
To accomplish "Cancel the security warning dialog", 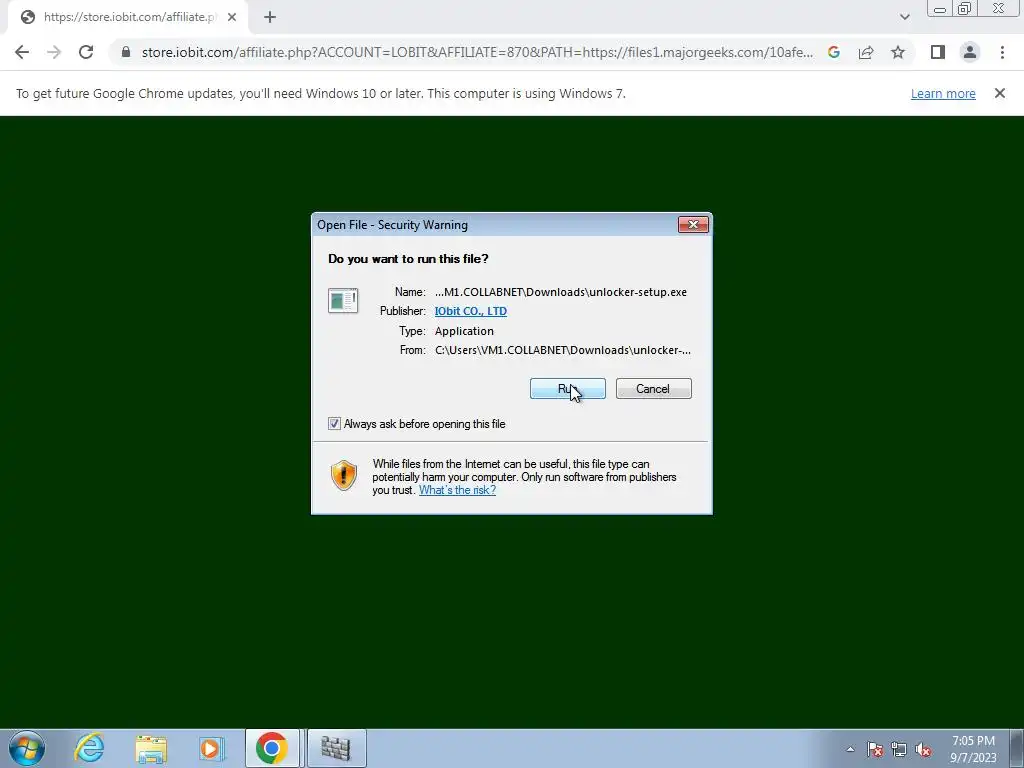I will (x=653, y=389).
